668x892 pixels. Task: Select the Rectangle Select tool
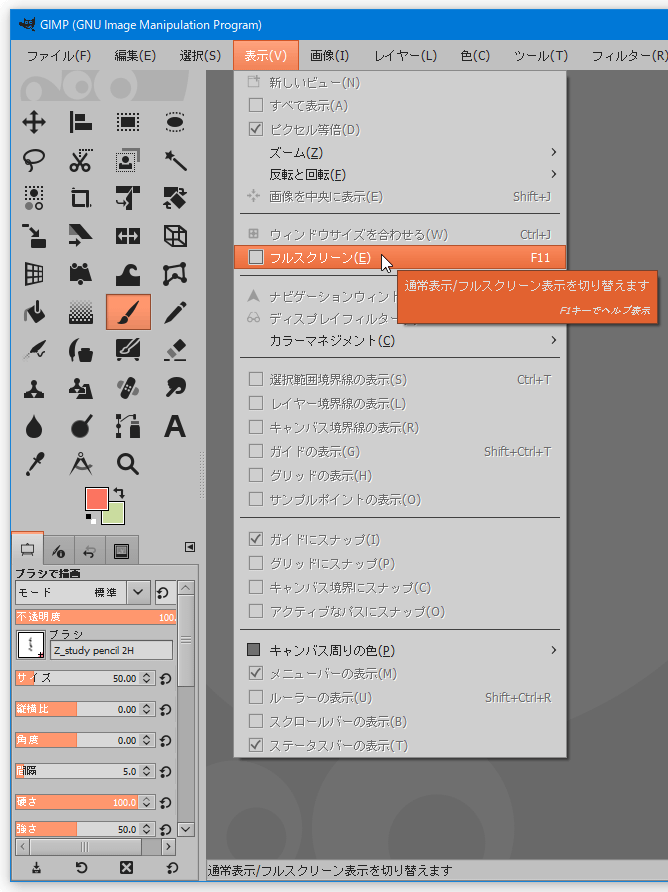(128, 122)
